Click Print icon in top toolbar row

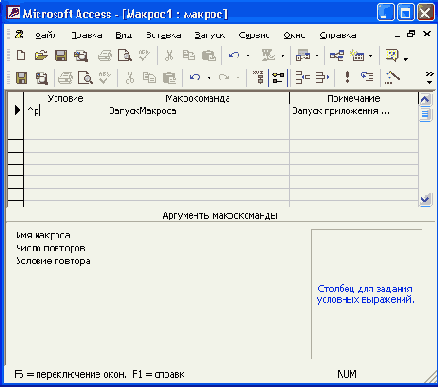(x=105, y=56)
